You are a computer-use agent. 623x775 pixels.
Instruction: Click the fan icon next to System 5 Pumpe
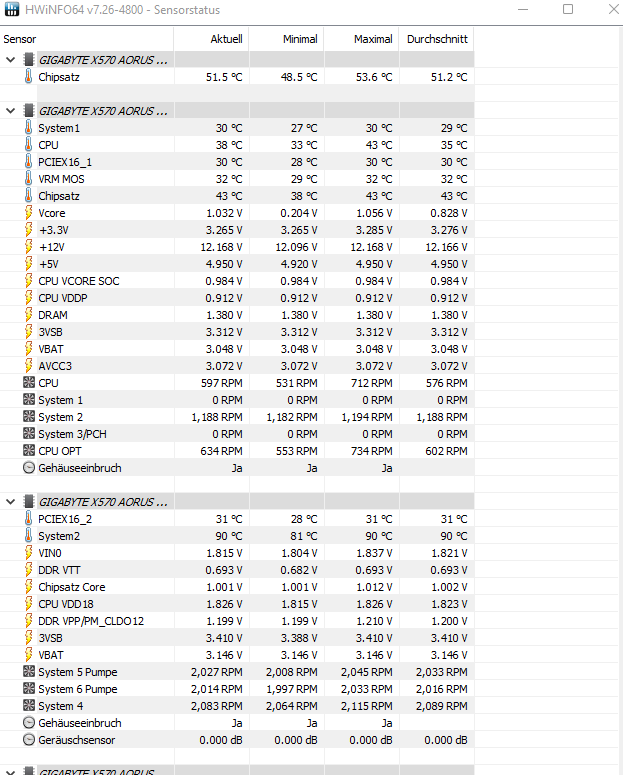pos(29,671)
